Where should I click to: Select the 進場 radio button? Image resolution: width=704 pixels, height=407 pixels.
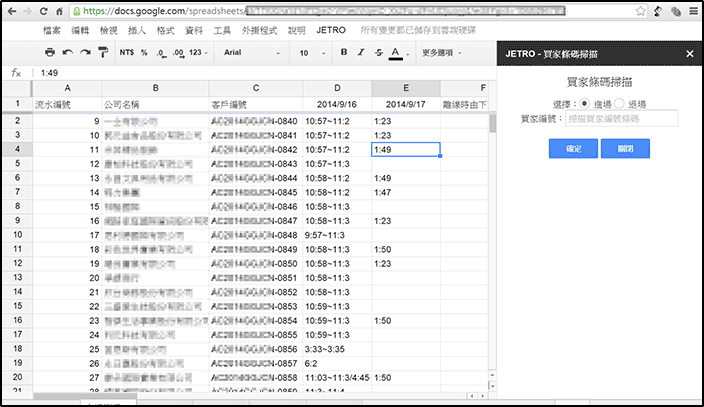(x=584, y=103)
